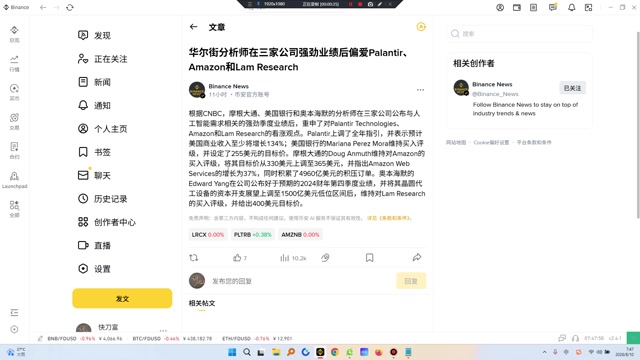This screenshot has width=640, height=360.
Task: Click the @Binance_News handle
Action: coord(495,94)
